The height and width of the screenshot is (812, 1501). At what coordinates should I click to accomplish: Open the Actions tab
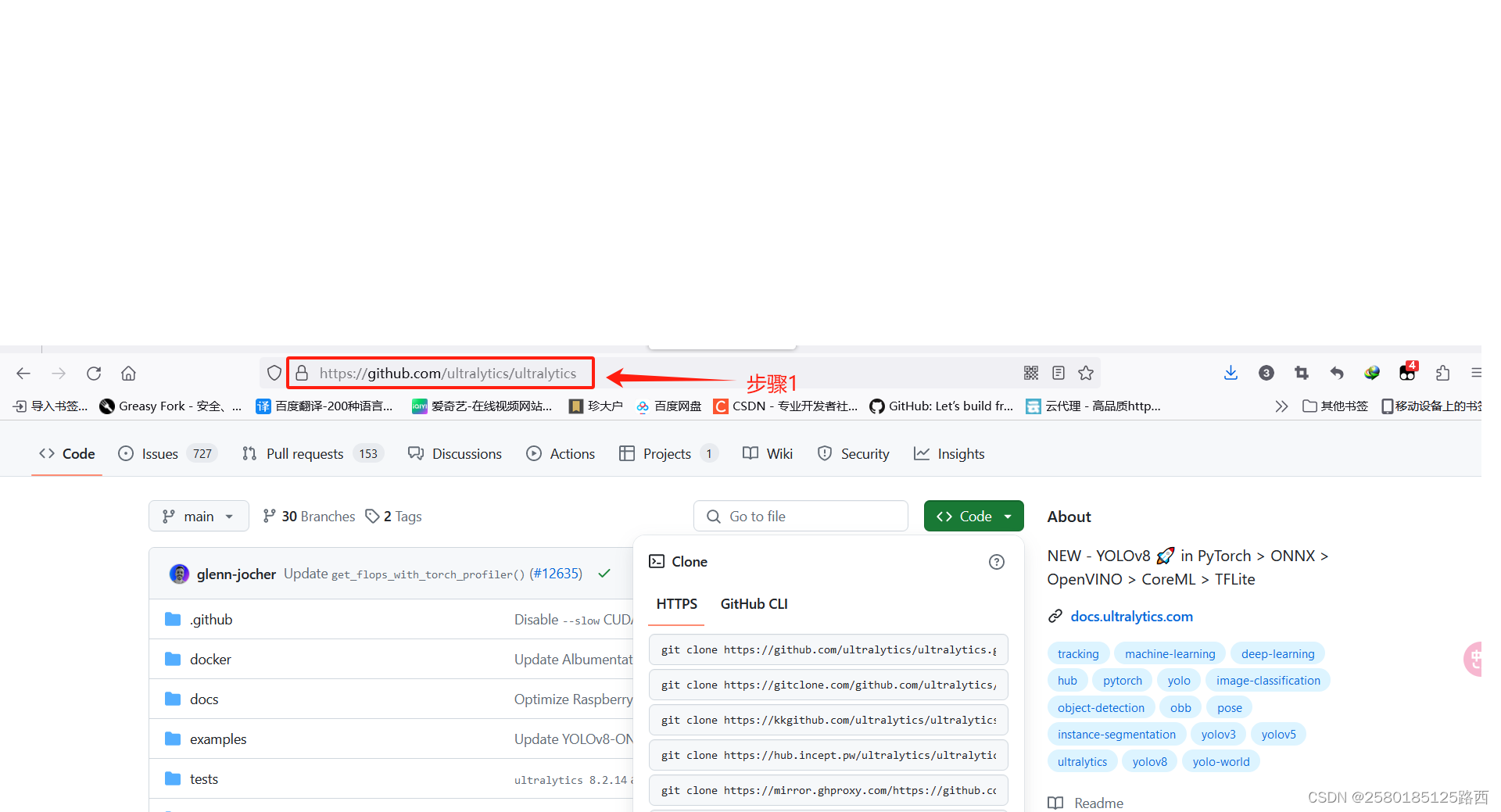561,454
